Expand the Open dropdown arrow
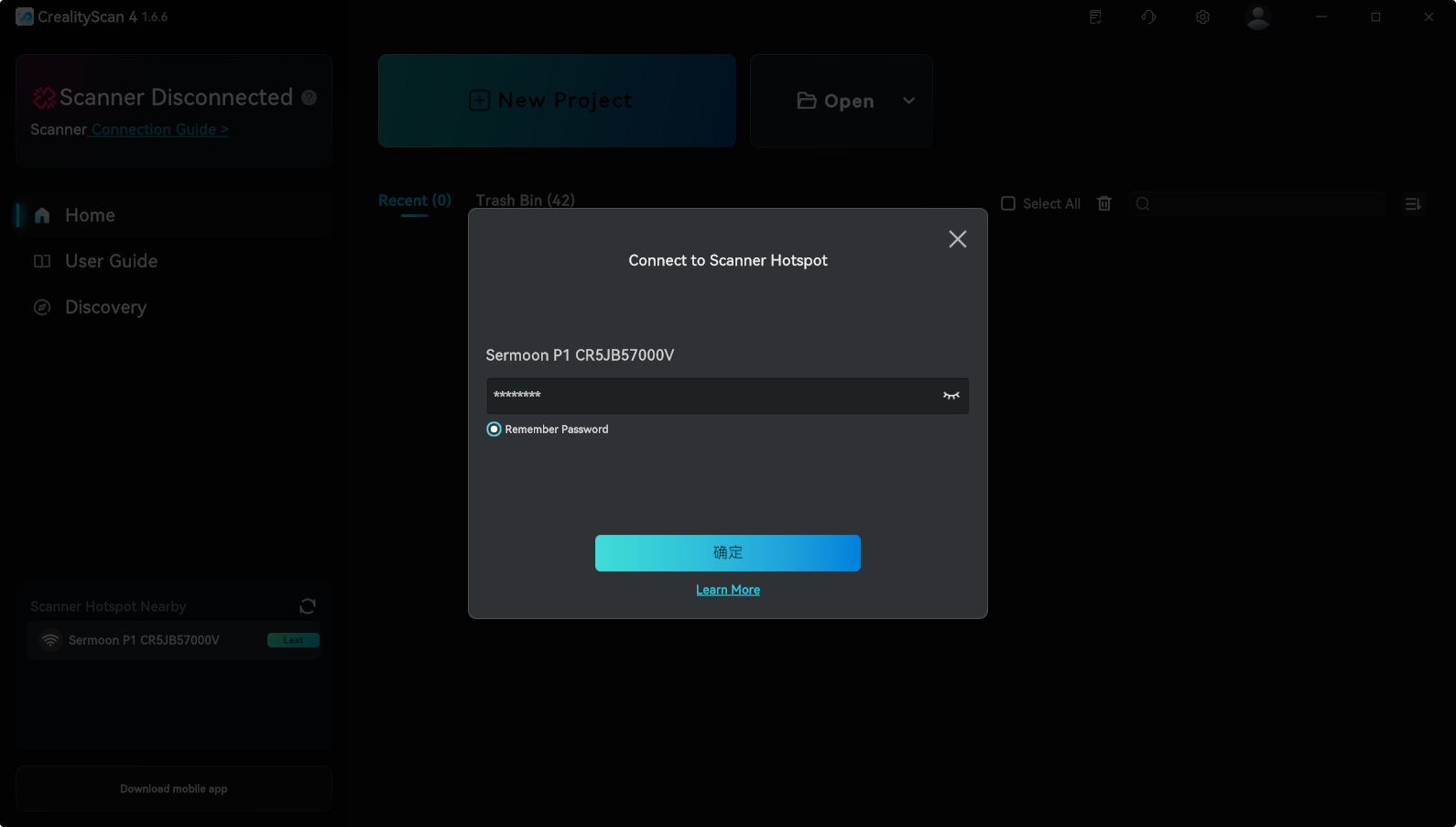Viewport: 1456px width, 827px height. [908, 101]
